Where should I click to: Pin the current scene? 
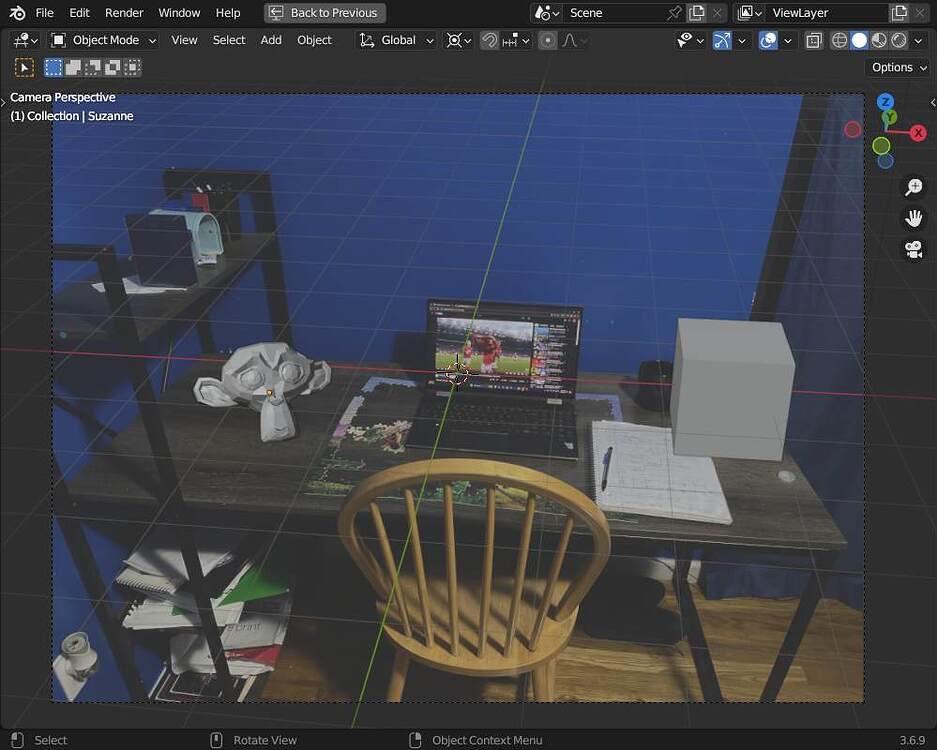coord(675,13)
